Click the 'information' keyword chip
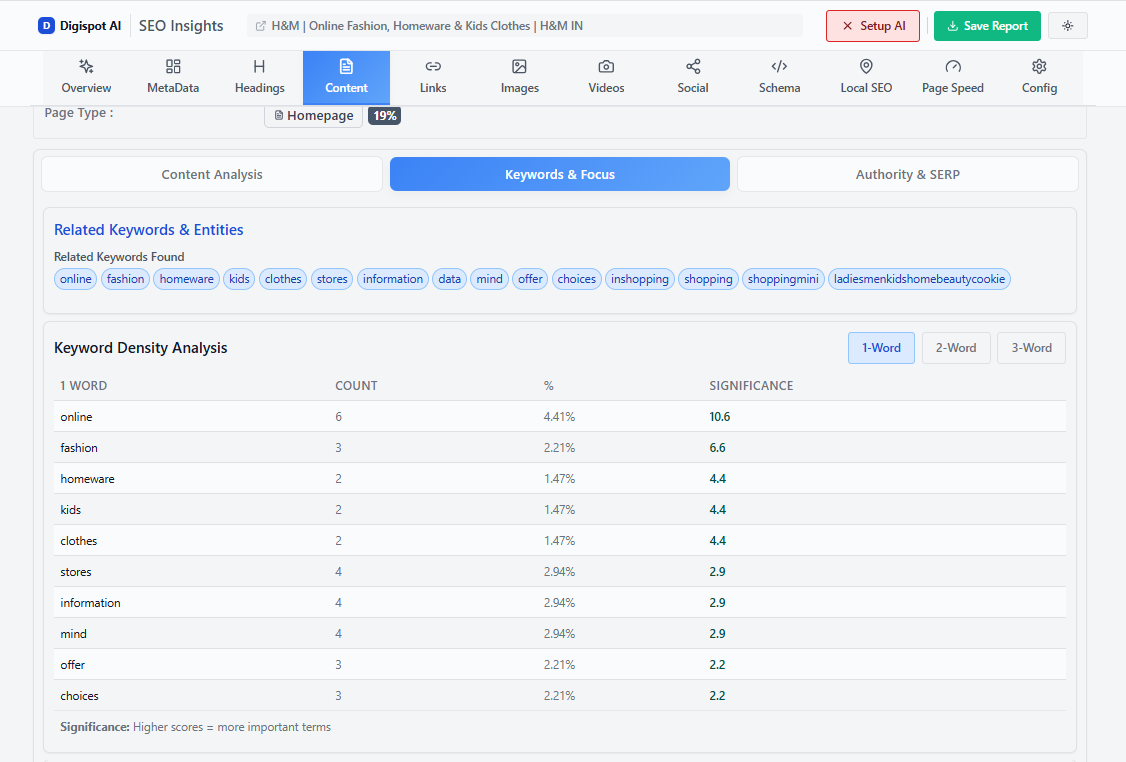This screenshot has width=1126, height=762. click(x=393, y=279)
